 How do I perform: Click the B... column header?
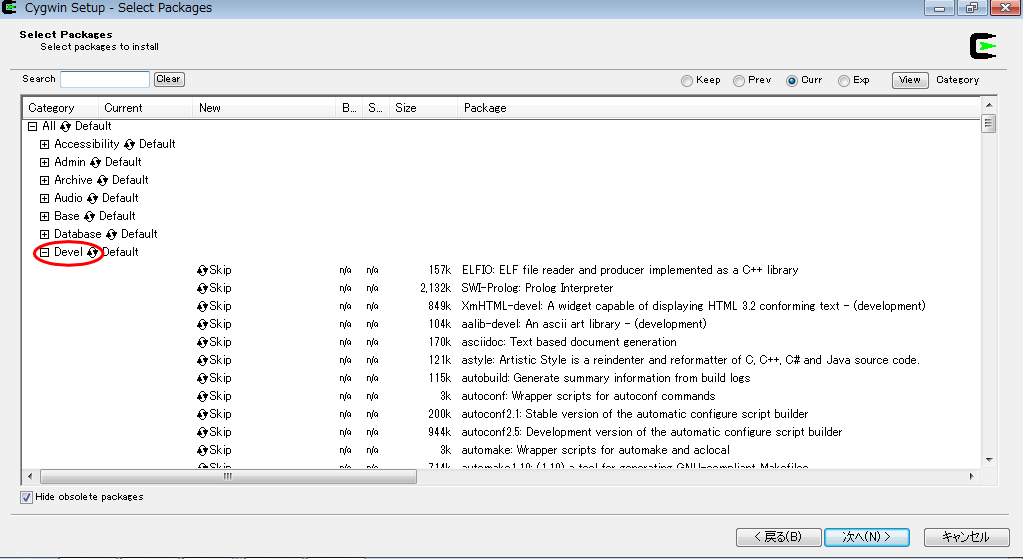(x=349, y=108)
